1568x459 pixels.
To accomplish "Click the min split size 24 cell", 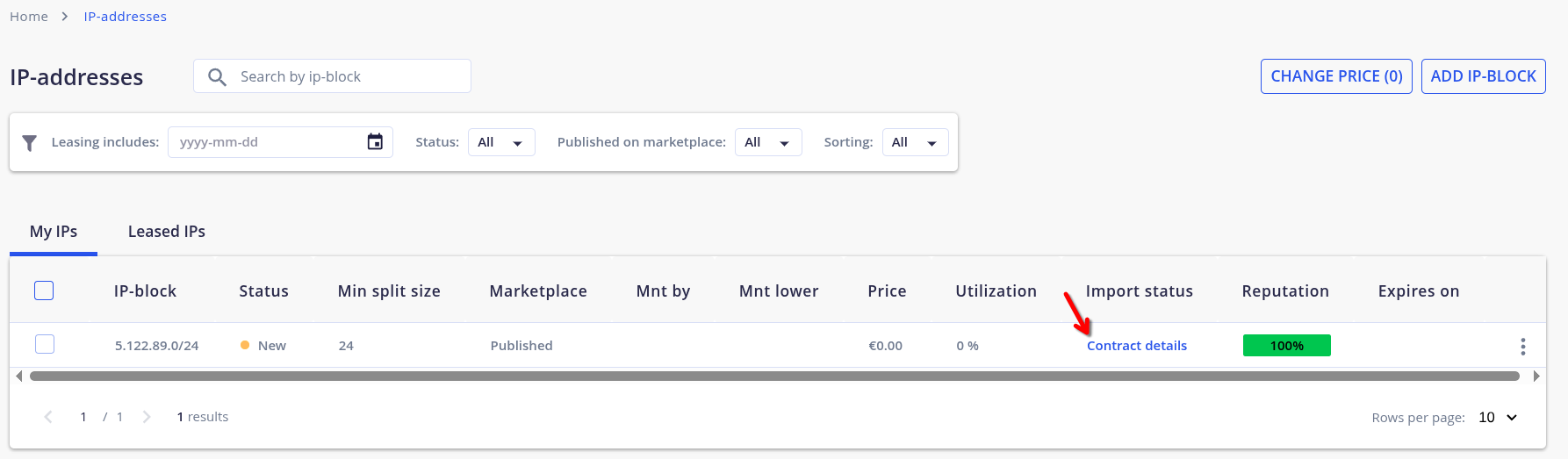I will click(346, 346).
